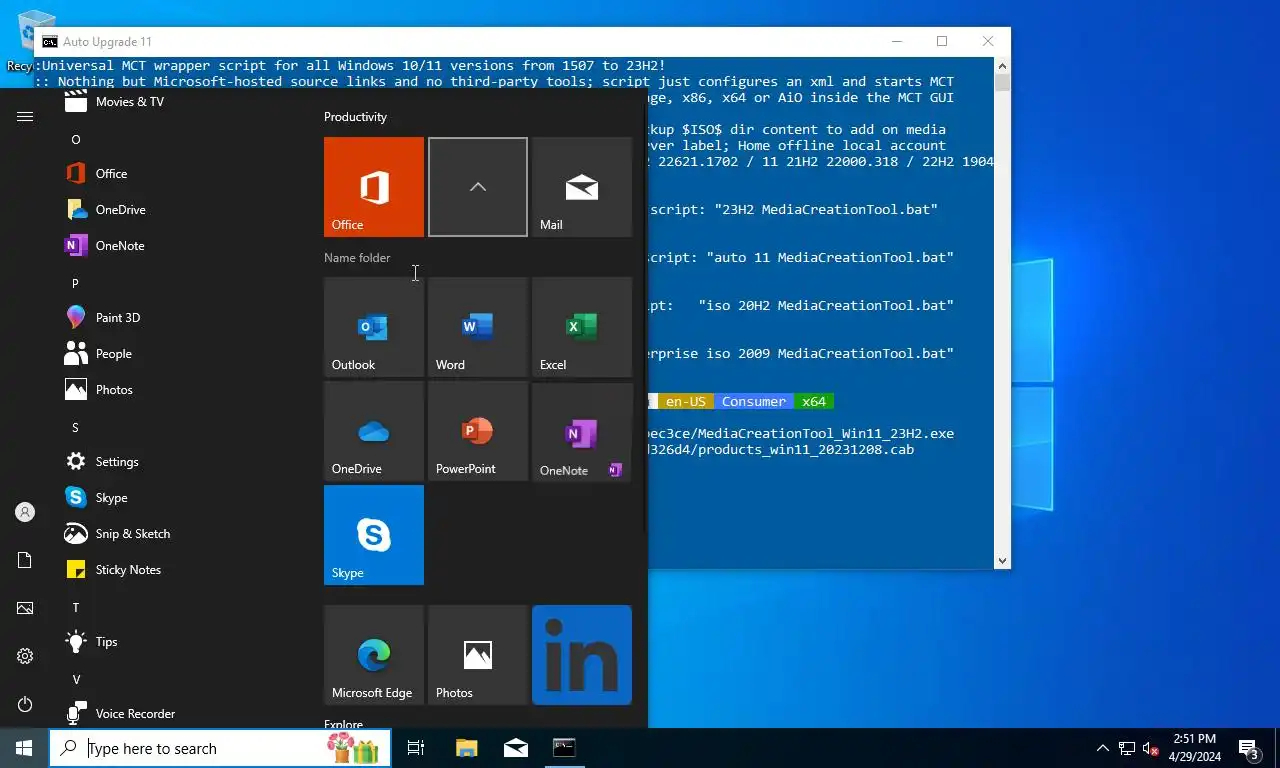Screen dimensions: 1280x768
Task: Open Snip & Sketch
Action: pyautogui.click(x=182, y=534)
